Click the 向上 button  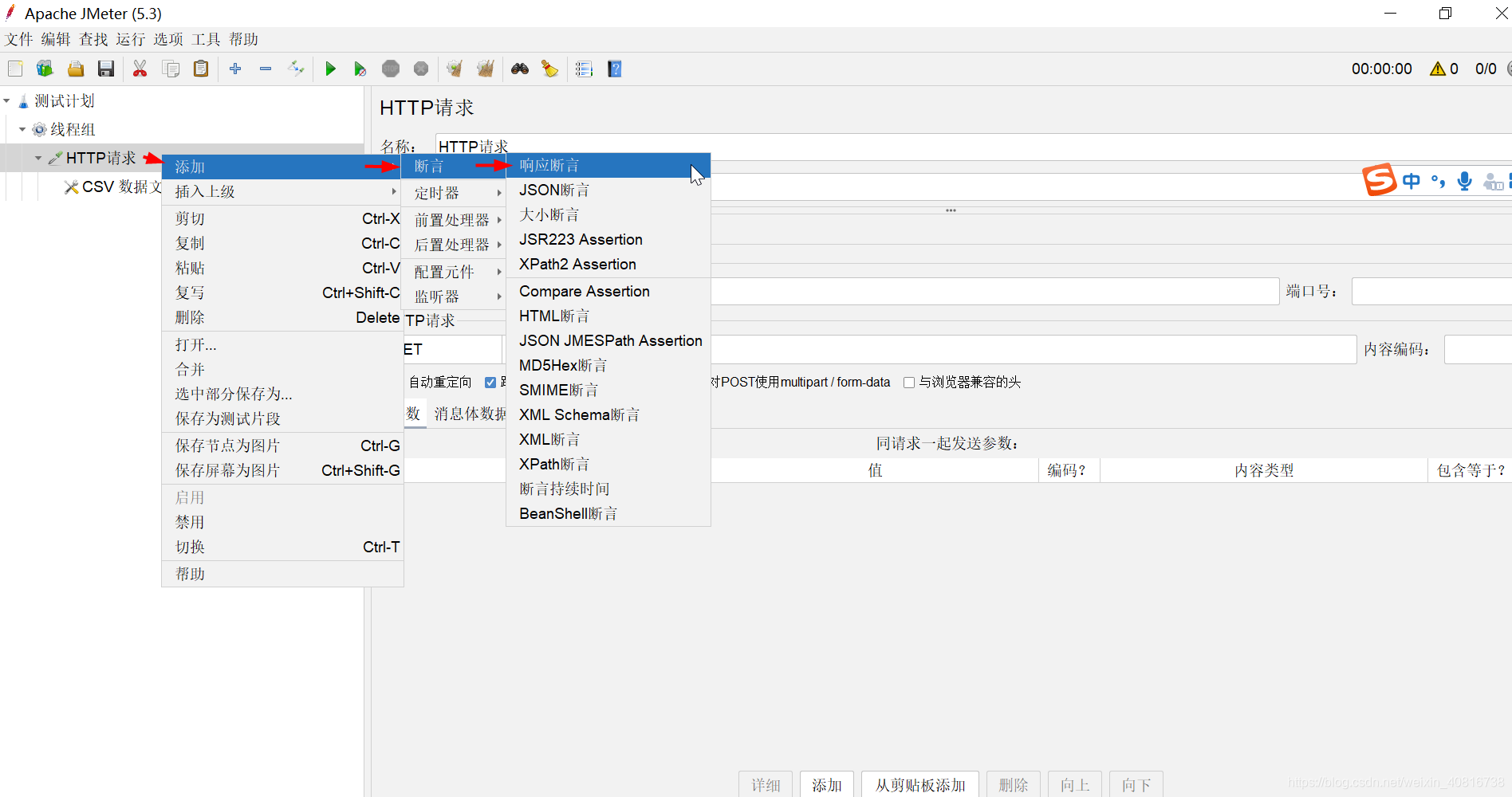[x=1075, y=785]
